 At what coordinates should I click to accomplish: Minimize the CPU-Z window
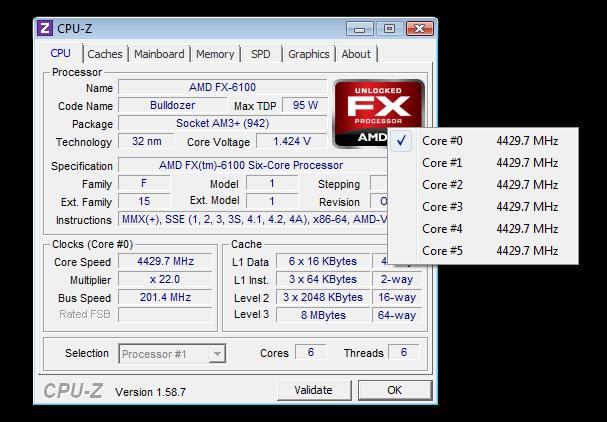point(360,29)
